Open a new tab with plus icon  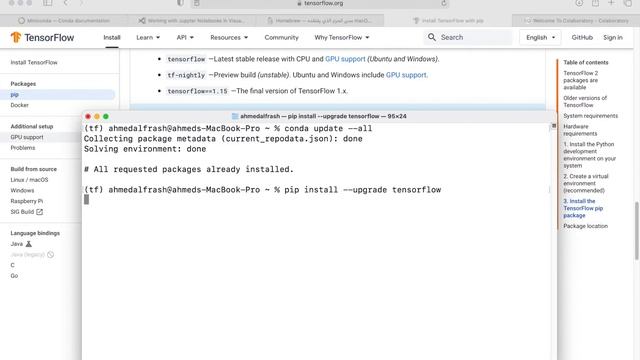point(611,3)
